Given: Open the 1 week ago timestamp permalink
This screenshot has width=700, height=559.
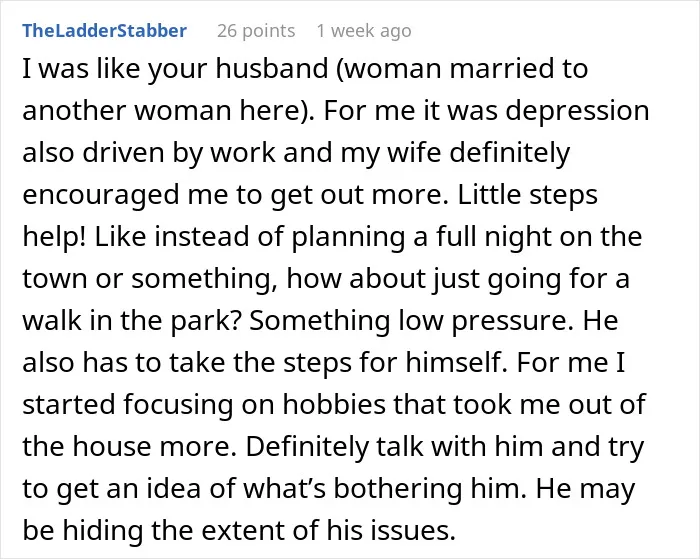Looking at the screenshot, I should (x=364, y=31).
